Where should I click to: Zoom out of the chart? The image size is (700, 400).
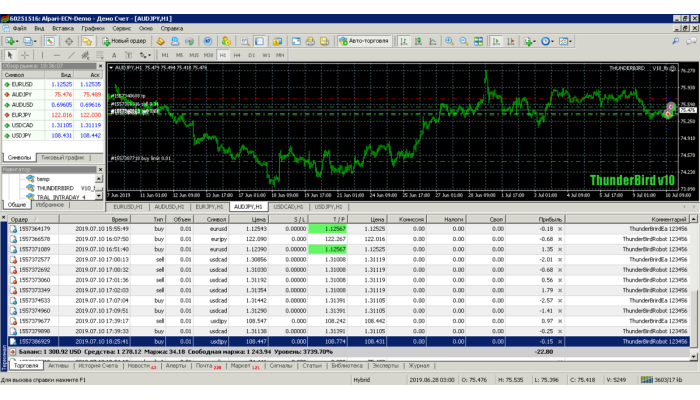point(462,41)
